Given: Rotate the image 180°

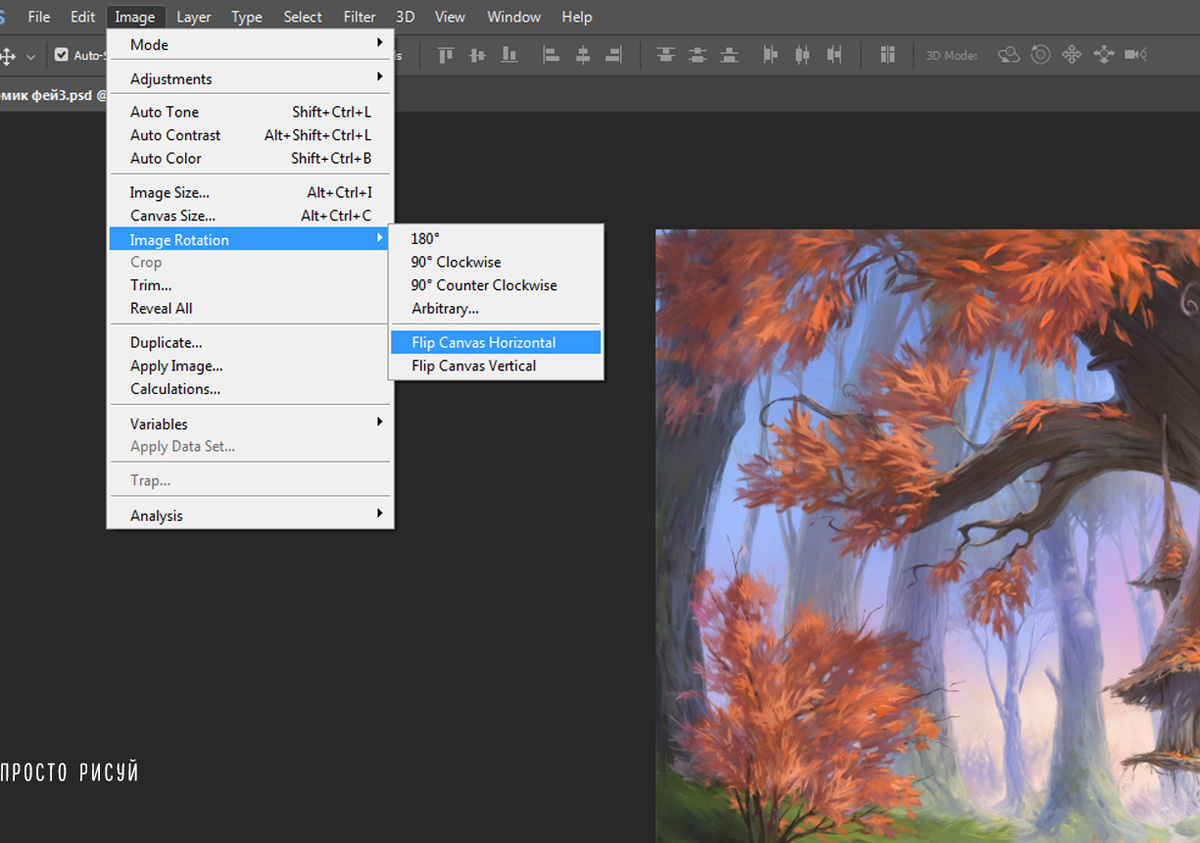Looking at the screenshot, I should click(496, 238).
